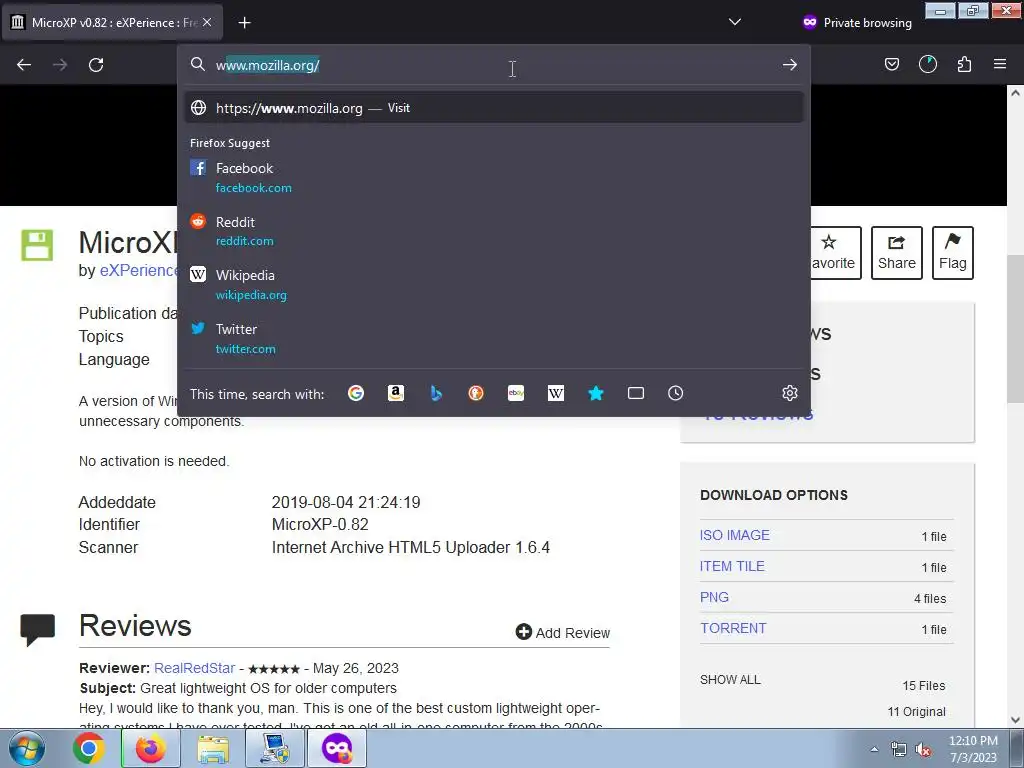1024x768 pixels.
Task: Click the Addeddate value 2019-08-04 21:24:19
Action: coord(346,502)
